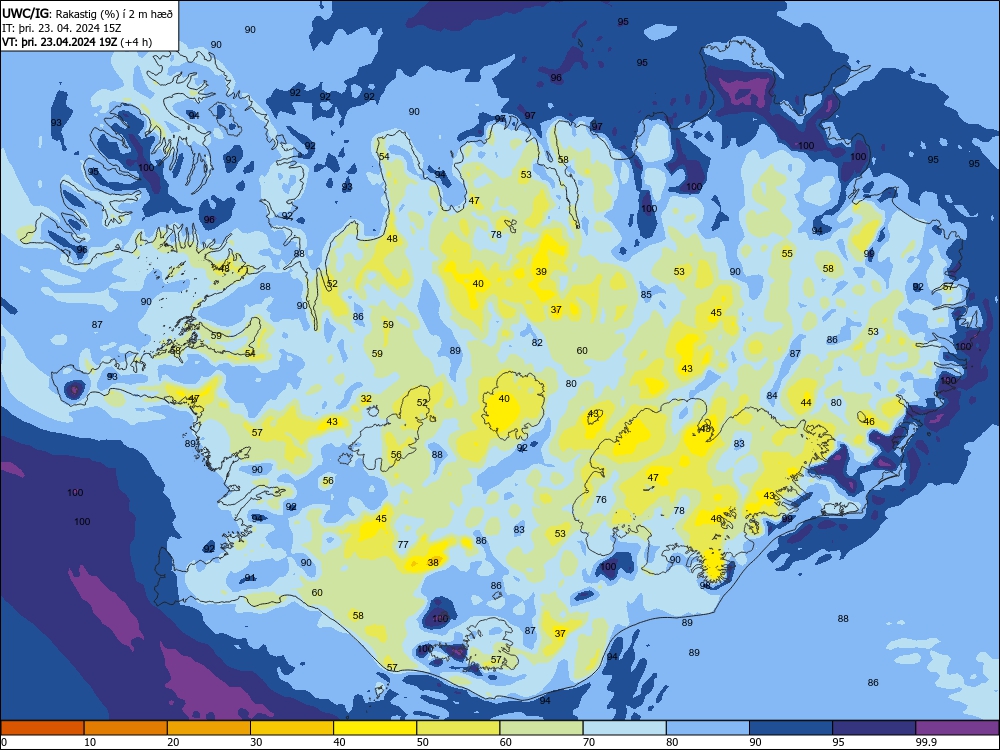
Task: Click the map value '55'
Action: tap(787, 254)
